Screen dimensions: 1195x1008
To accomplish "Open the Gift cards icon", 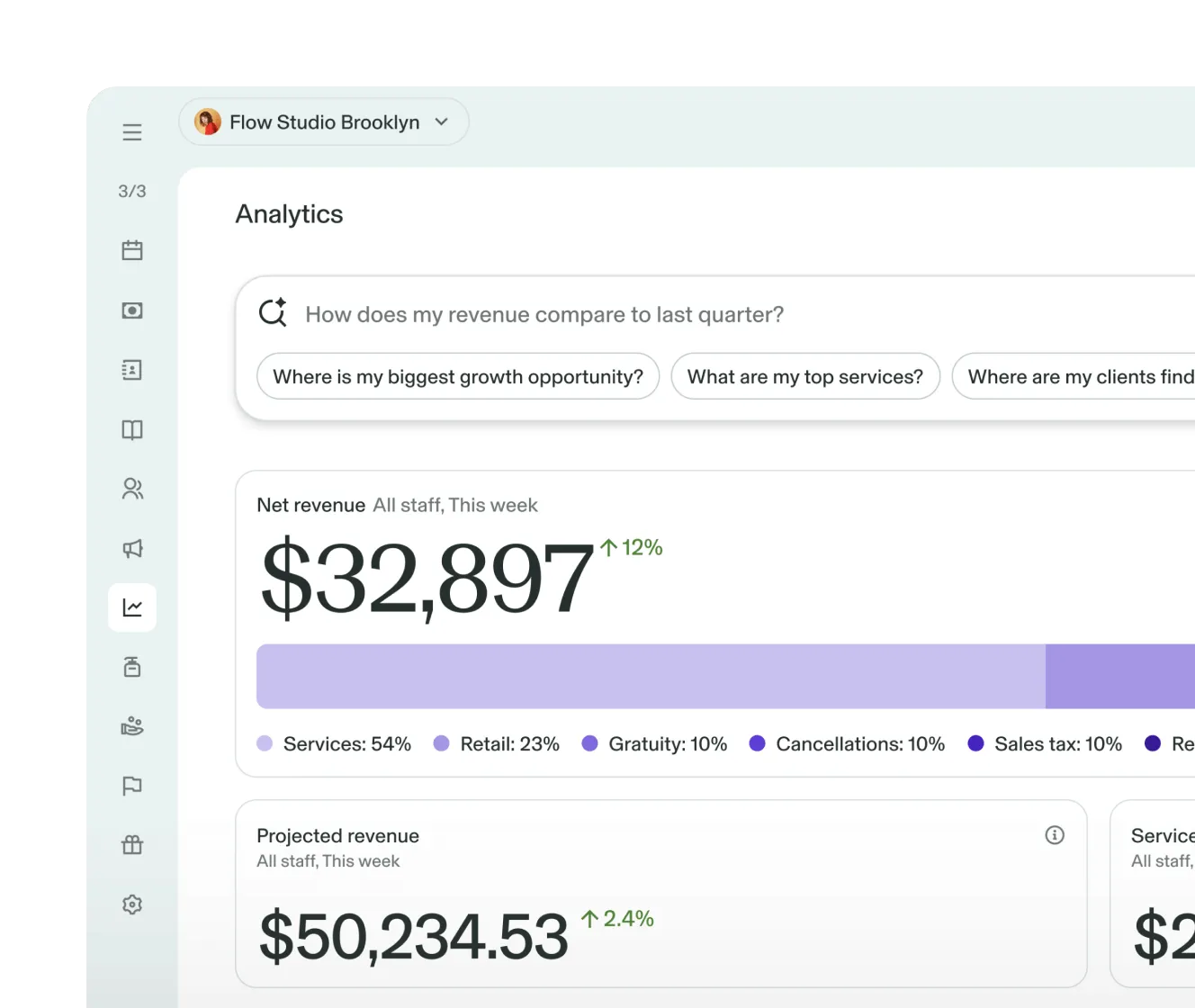I will point(132,844).
